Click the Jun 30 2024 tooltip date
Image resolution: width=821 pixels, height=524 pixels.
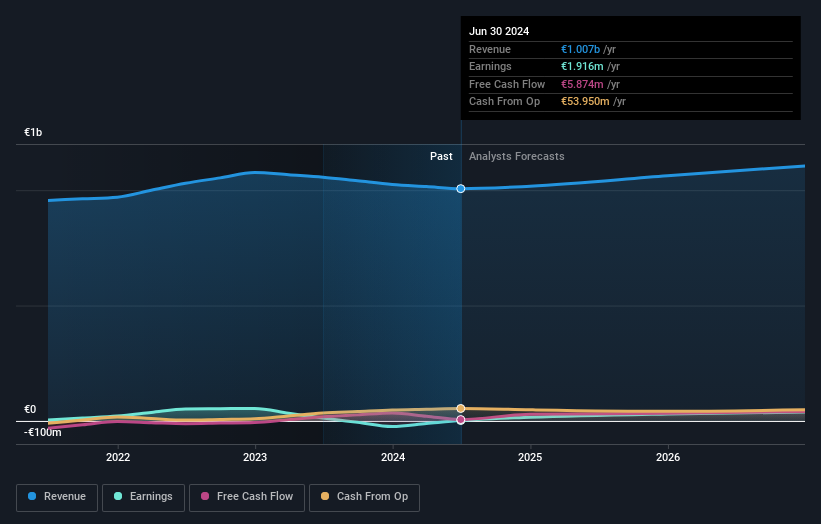click(499, 31)
